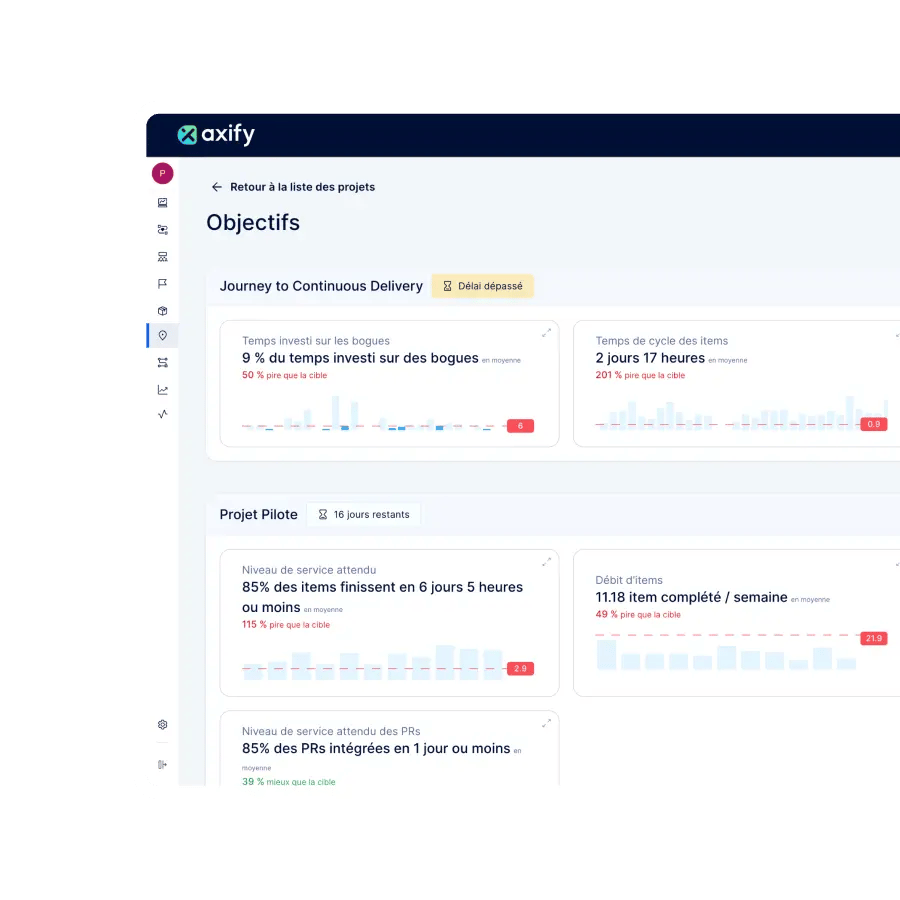The width and height of the screenshot is (900, 900).
Task: Select the team collaboration icon in sidebar
Action: [162, 229]
